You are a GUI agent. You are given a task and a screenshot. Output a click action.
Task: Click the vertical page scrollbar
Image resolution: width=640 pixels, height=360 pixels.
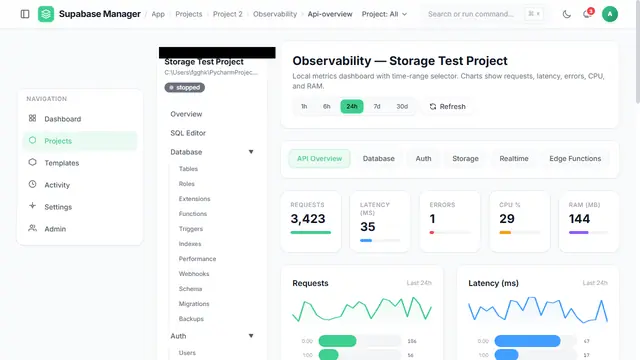[638, 53]
